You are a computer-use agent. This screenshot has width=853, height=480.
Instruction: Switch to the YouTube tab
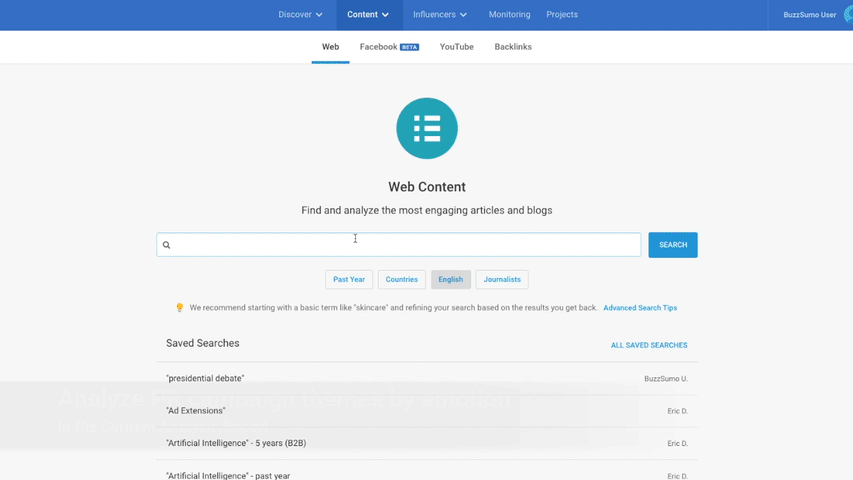click(x=456, y=47)
